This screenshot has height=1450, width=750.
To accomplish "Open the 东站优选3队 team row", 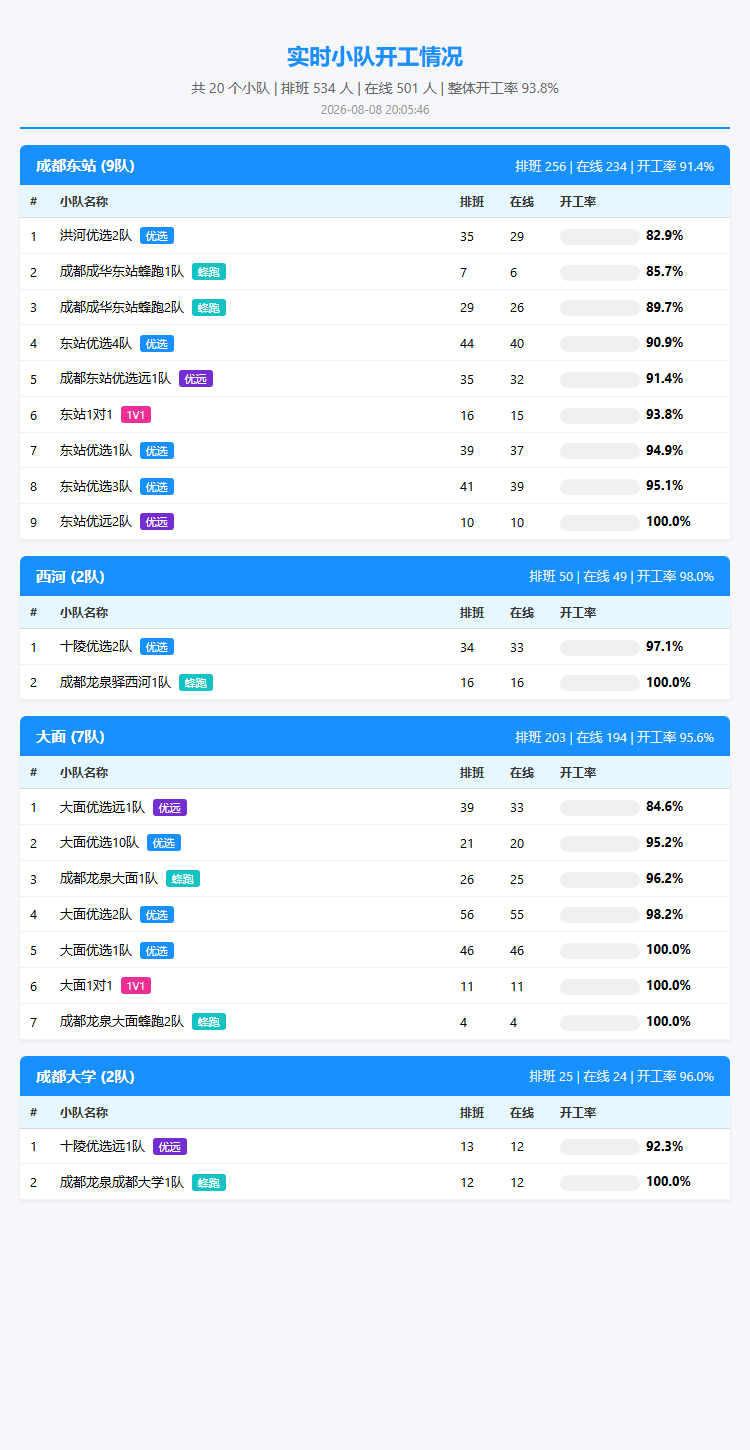I will pyautogui.click(x=375, y=487).
